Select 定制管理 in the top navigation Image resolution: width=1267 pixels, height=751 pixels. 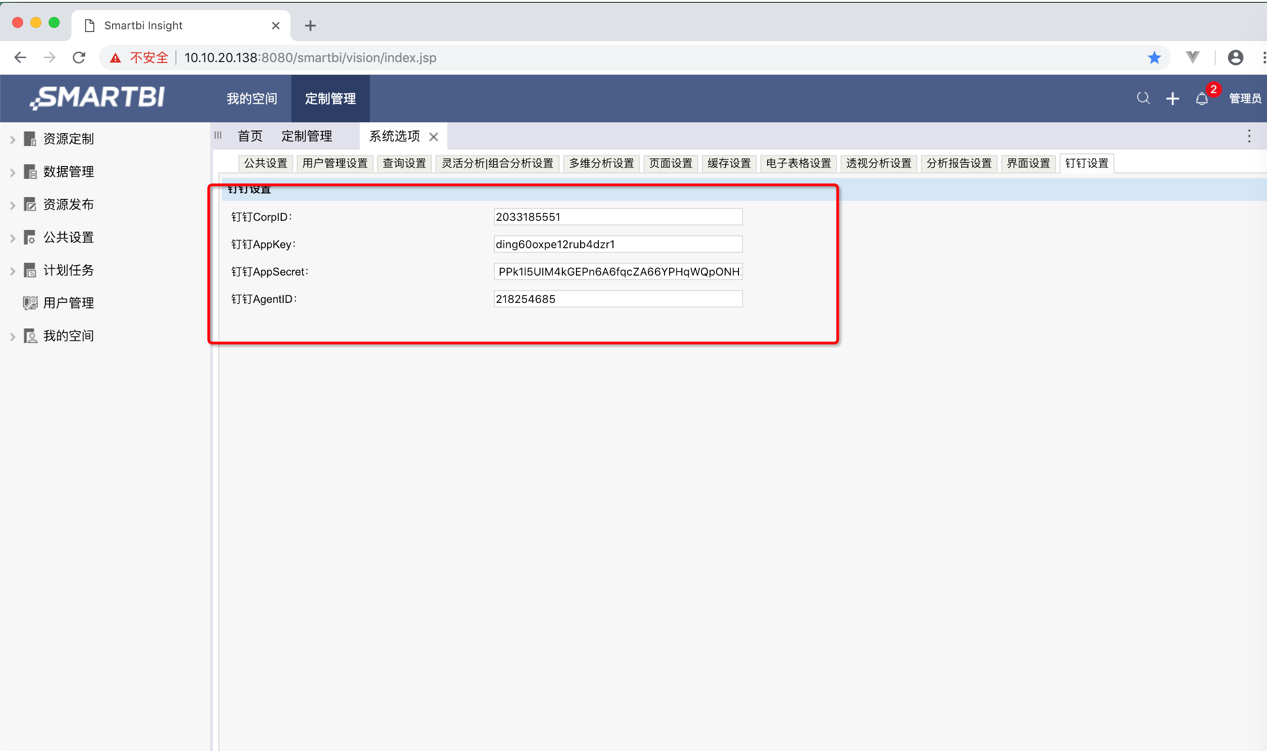pyautogui.click(x=330, y=98)
